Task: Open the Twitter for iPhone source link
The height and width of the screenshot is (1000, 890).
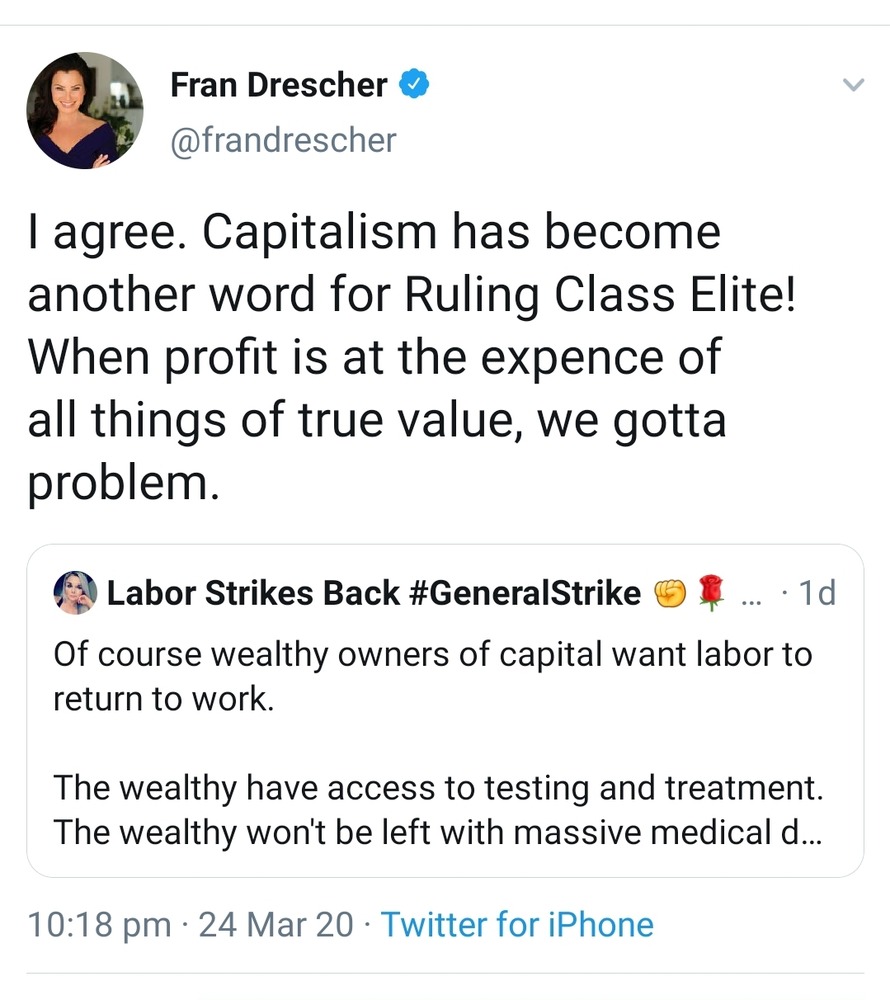Action: (x=516, y=924)
